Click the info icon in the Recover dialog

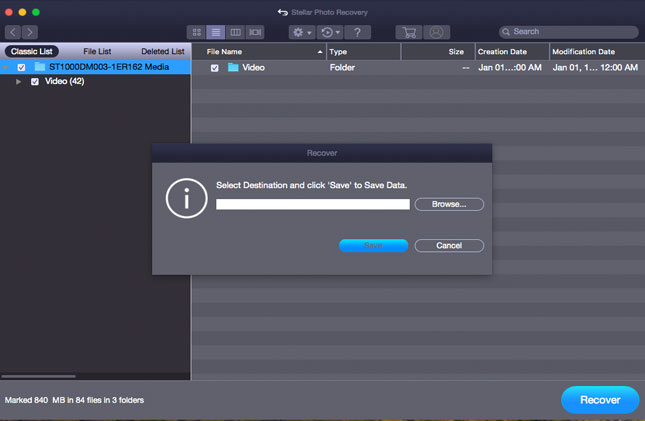click(x=186, y=198)
